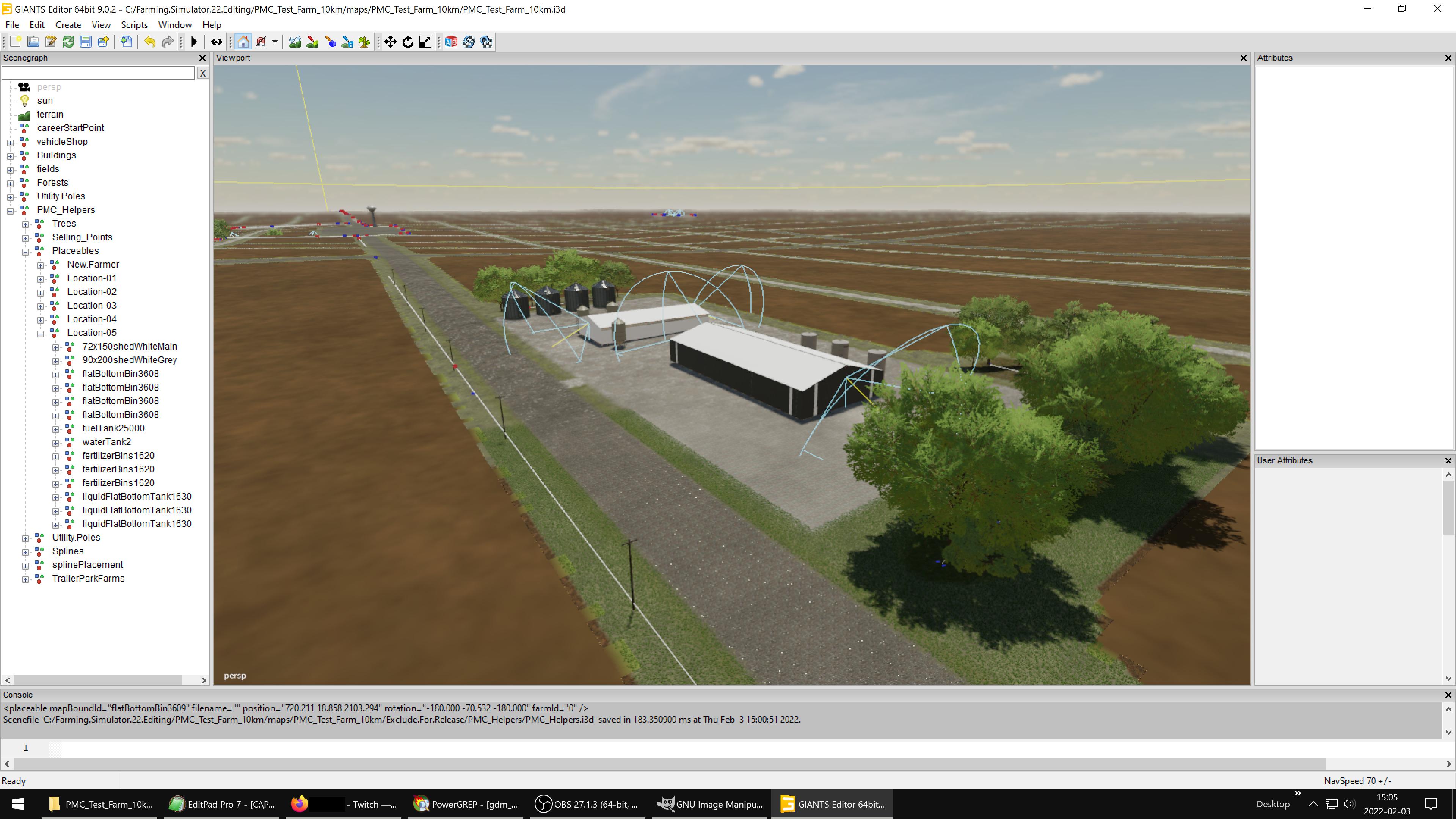Expand the Selling_Points node

(x=25, y=238)
